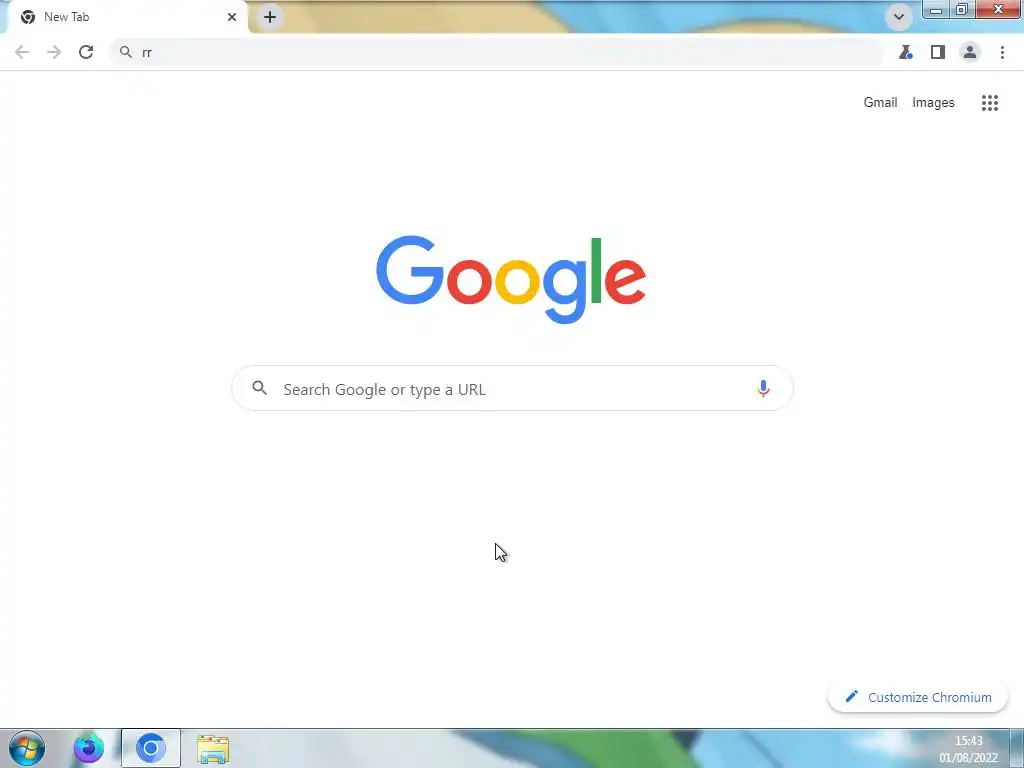Viewport: 1024px width, 768px height.
Task: Open a new tab with plus button
Action: click(270, 17)
